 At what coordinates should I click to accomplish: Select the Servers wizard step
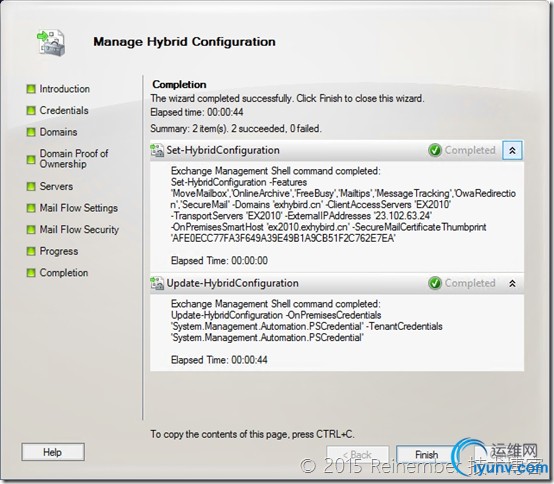click(x=56, y=186)
